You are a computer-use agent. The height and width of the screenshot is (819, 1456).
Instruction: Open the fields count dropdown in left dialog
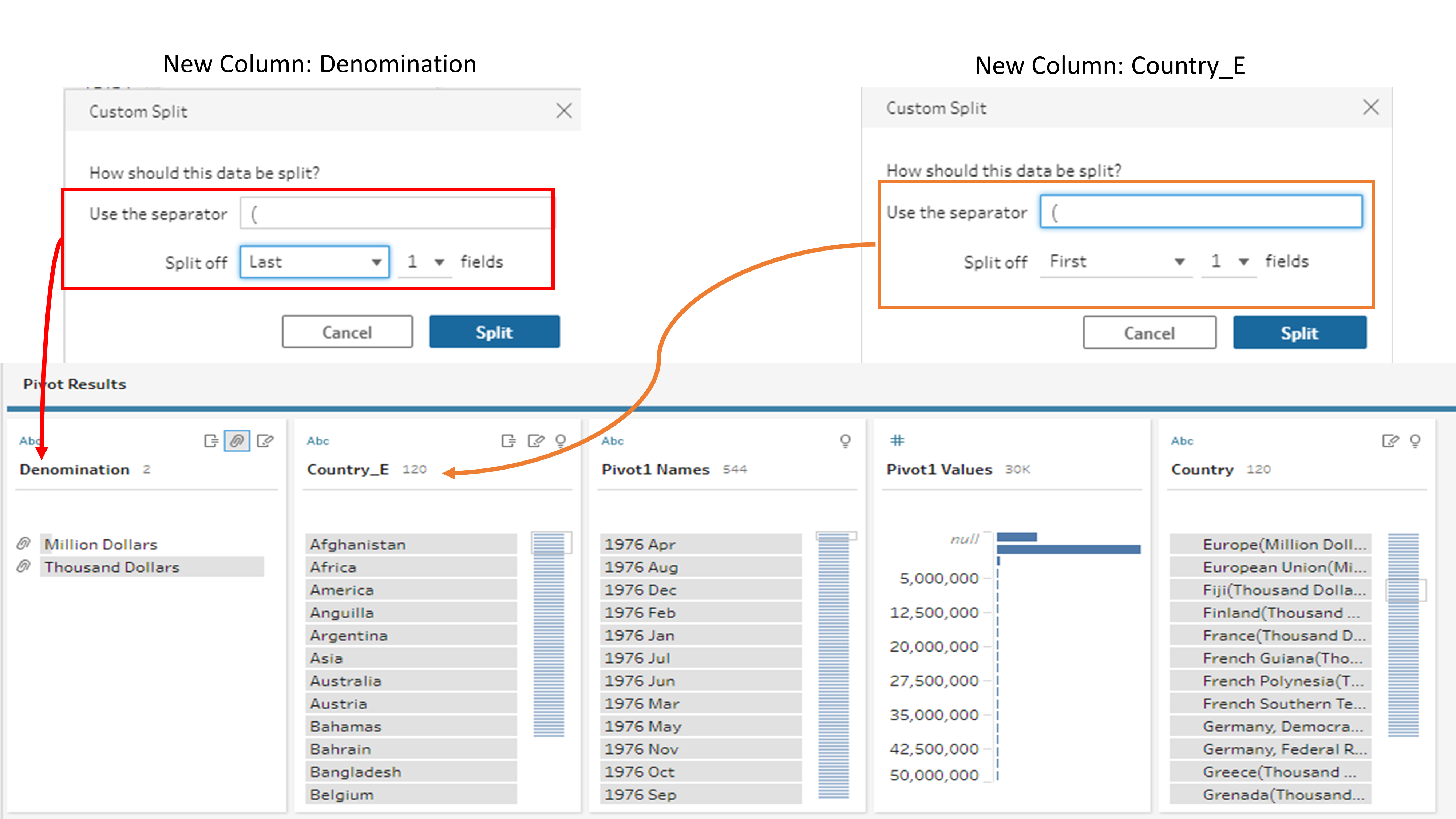425,262
